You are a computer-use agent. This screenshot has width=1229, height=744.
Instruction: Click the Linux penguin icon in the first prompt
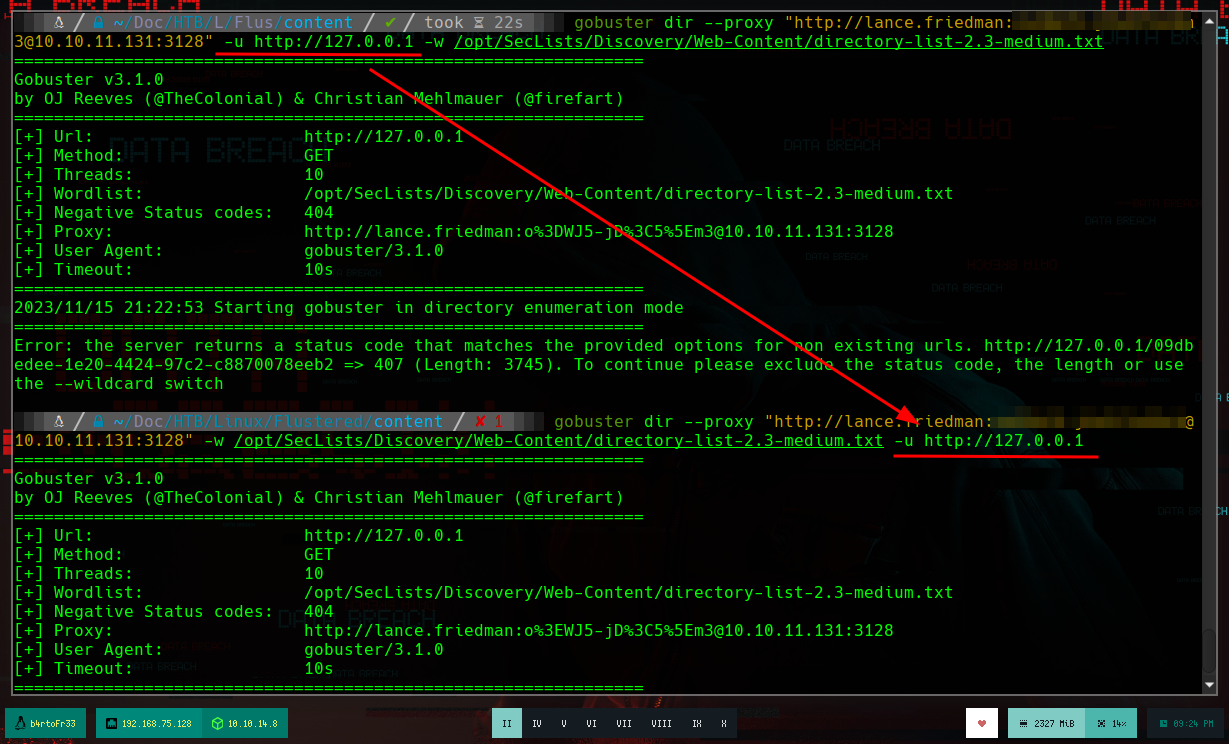(x=60, y=22)
